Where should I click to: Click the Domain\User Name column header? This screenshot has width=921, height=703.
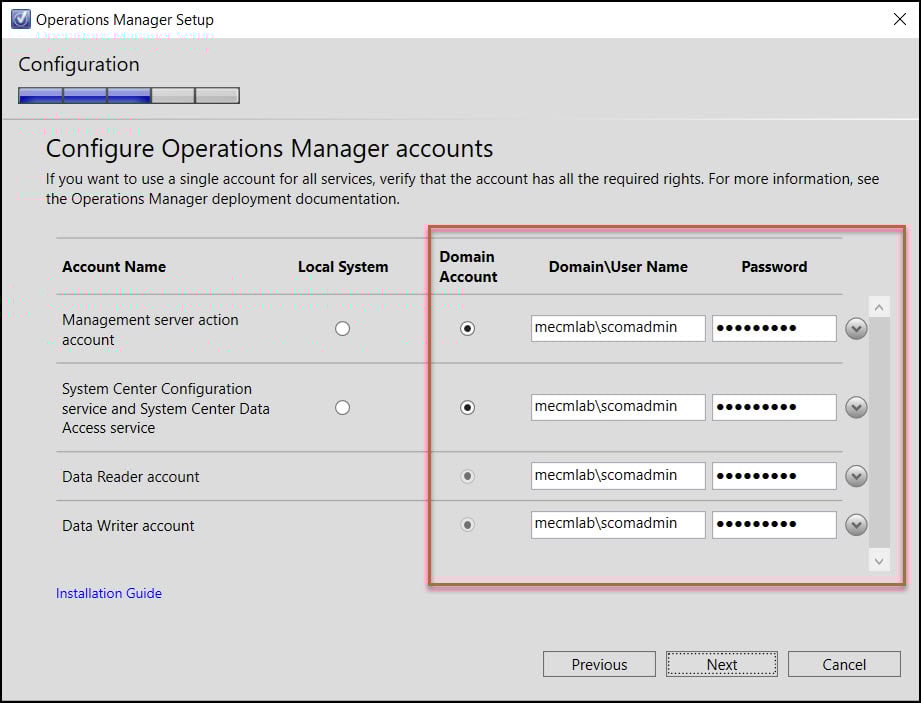coord(618,267)
